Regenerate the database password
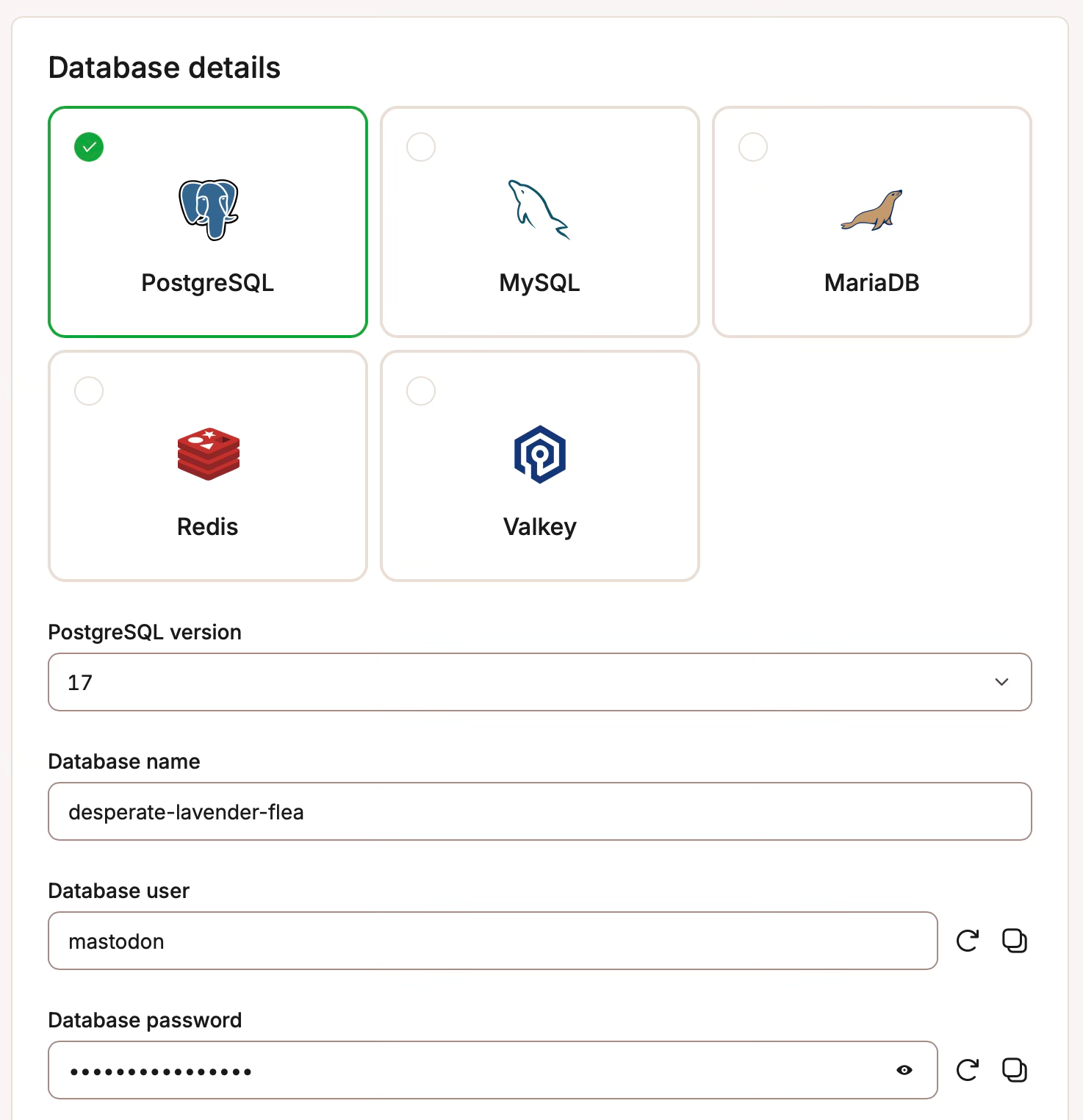 coord(968,1070)
